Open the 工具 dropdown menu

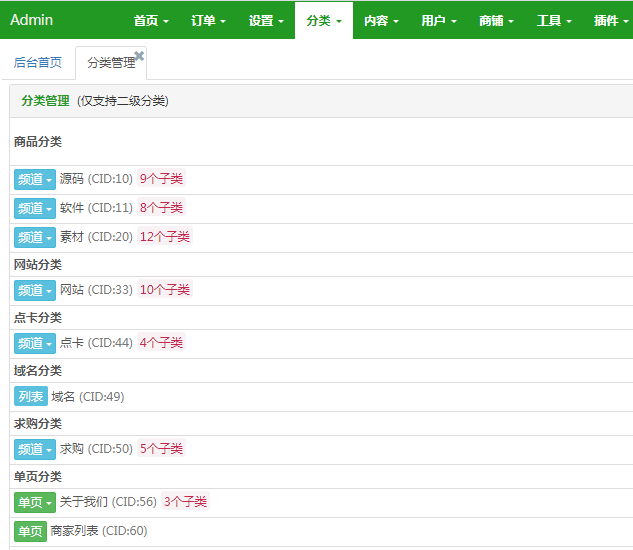554,20
